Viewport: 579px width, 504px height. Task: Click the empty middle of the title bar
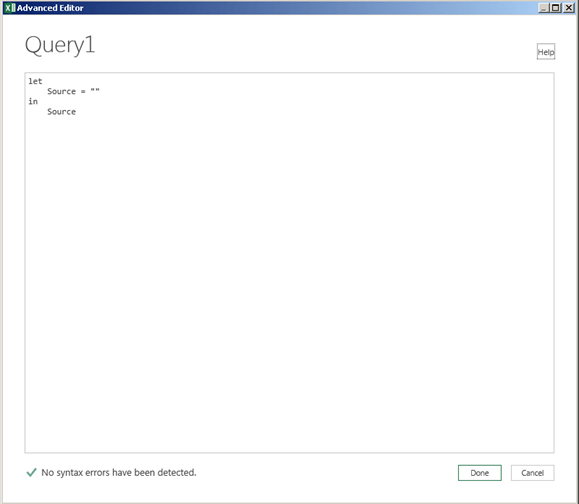[310, 8]
